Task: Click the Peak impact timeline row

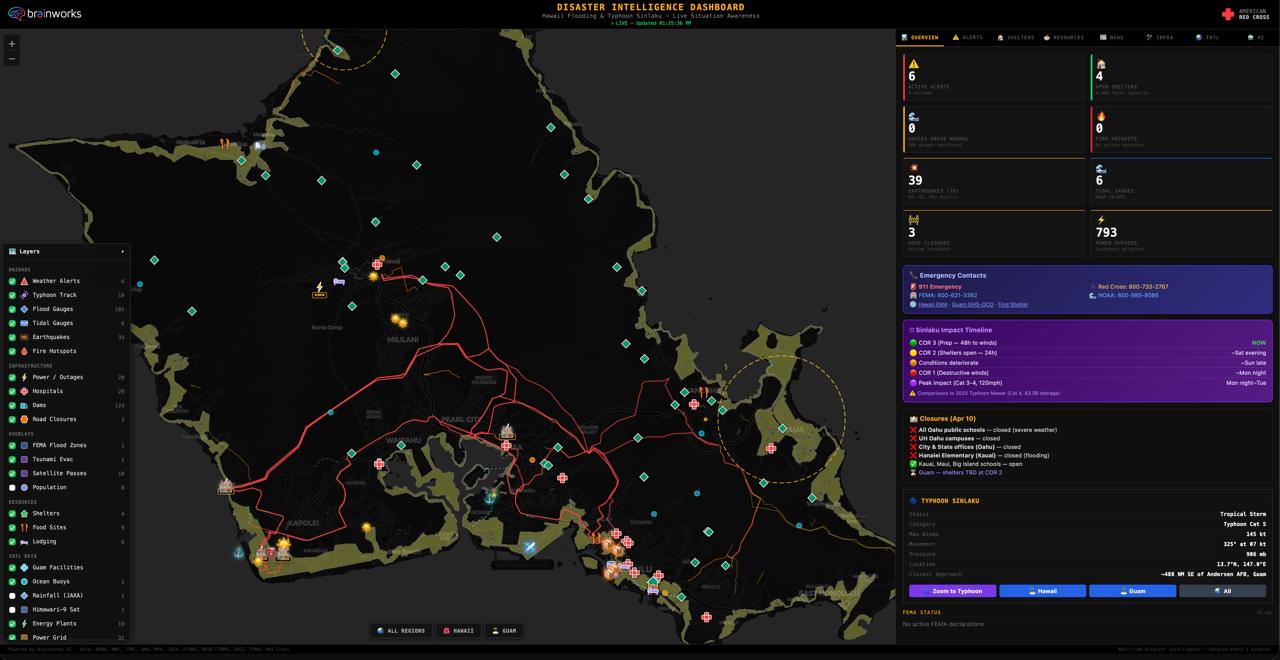Action: pyautogui.click(x=1087, y=383)
